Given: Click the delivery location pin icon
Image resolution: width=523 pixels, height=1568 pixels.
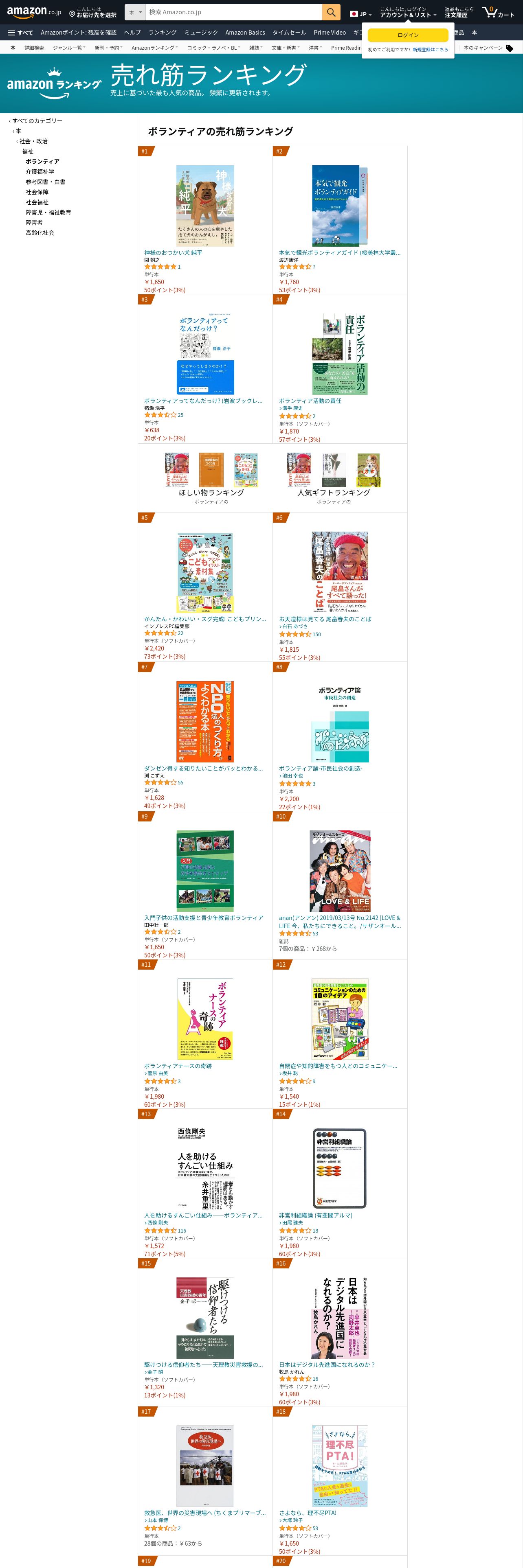Looking at the screenshot, I should (x=72, y=13).
